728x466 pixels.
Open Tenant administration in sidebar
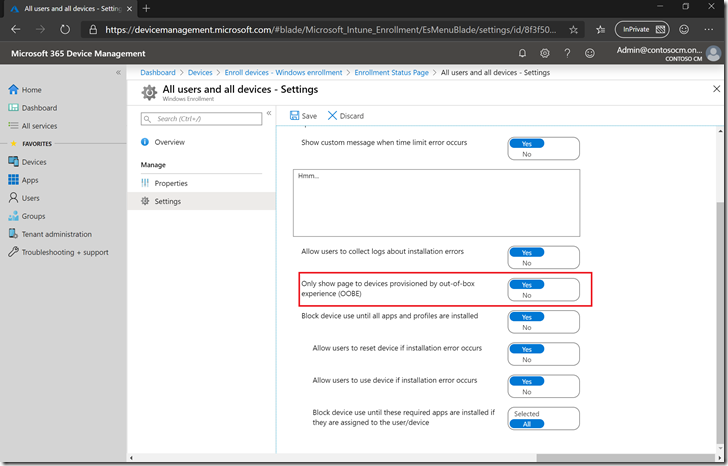(56, 234)
